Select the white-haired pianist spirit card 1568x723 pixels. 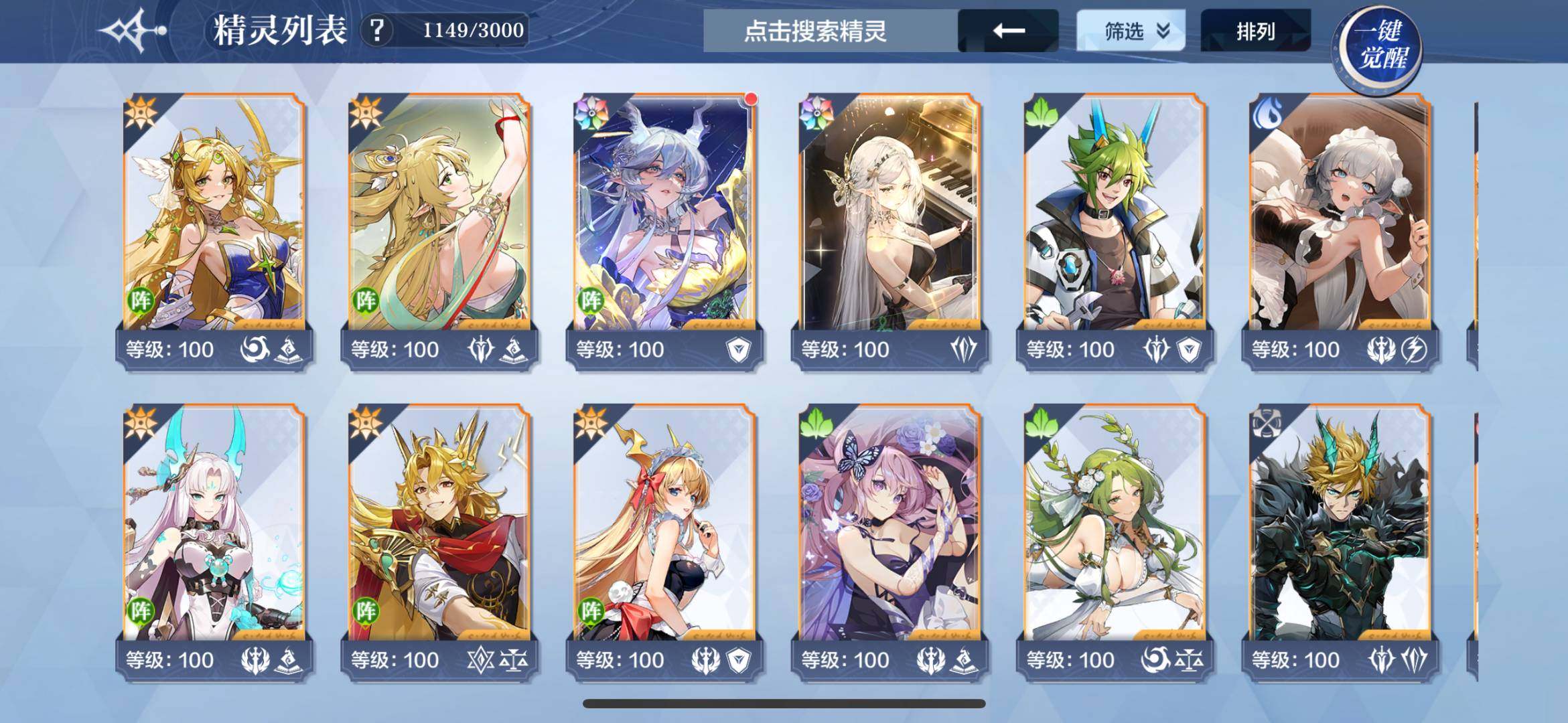(889, 231)
